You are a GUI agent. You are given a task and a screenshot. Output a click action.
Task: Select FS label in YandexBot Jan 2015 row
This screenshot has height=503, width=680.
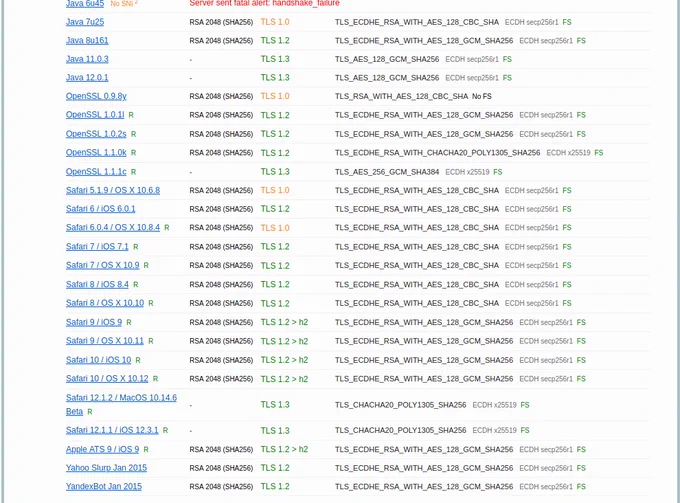581,487
